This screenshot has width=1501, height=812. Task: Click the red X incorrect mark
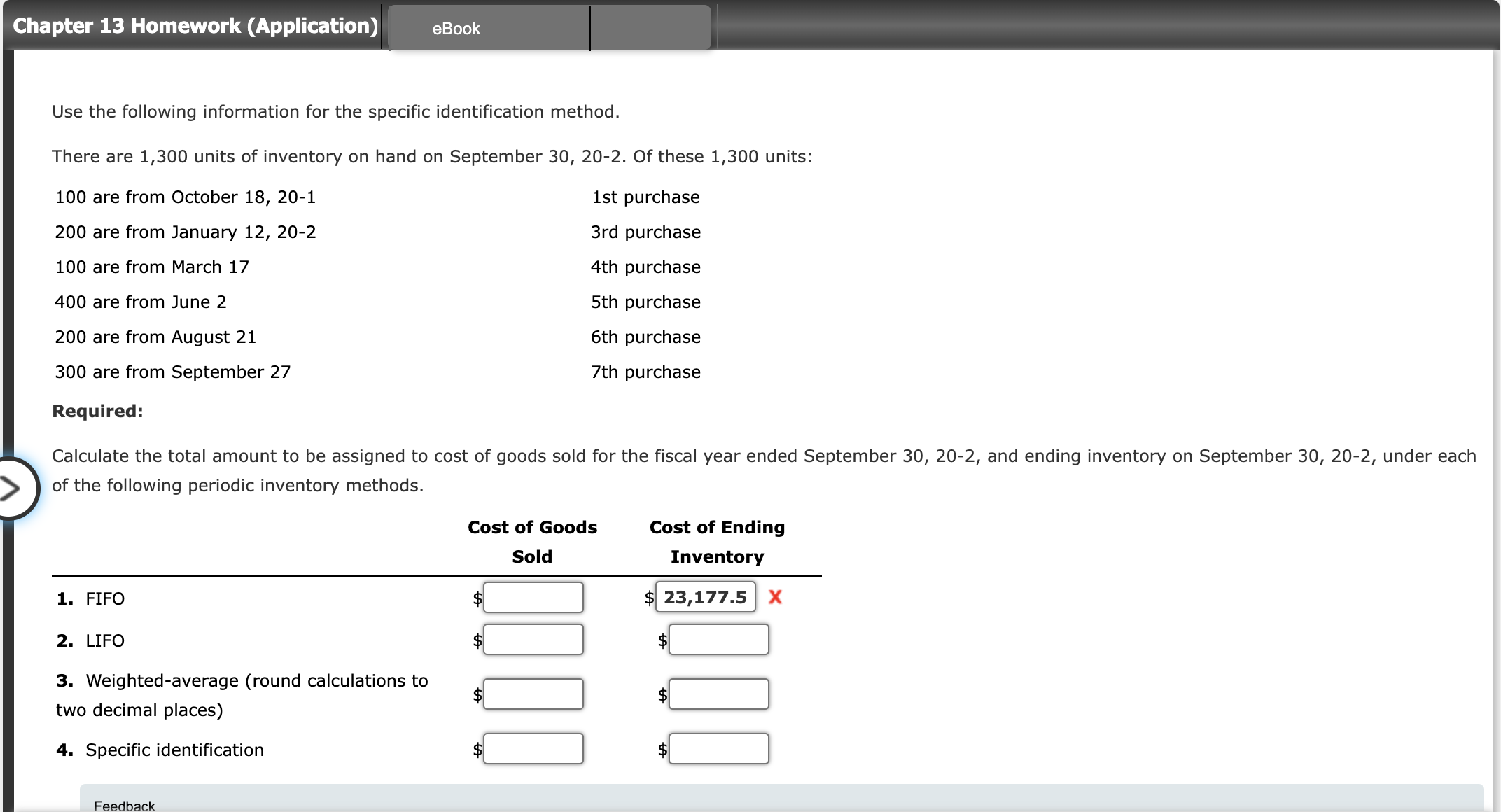pyautogui.click(x=775, y=597)
